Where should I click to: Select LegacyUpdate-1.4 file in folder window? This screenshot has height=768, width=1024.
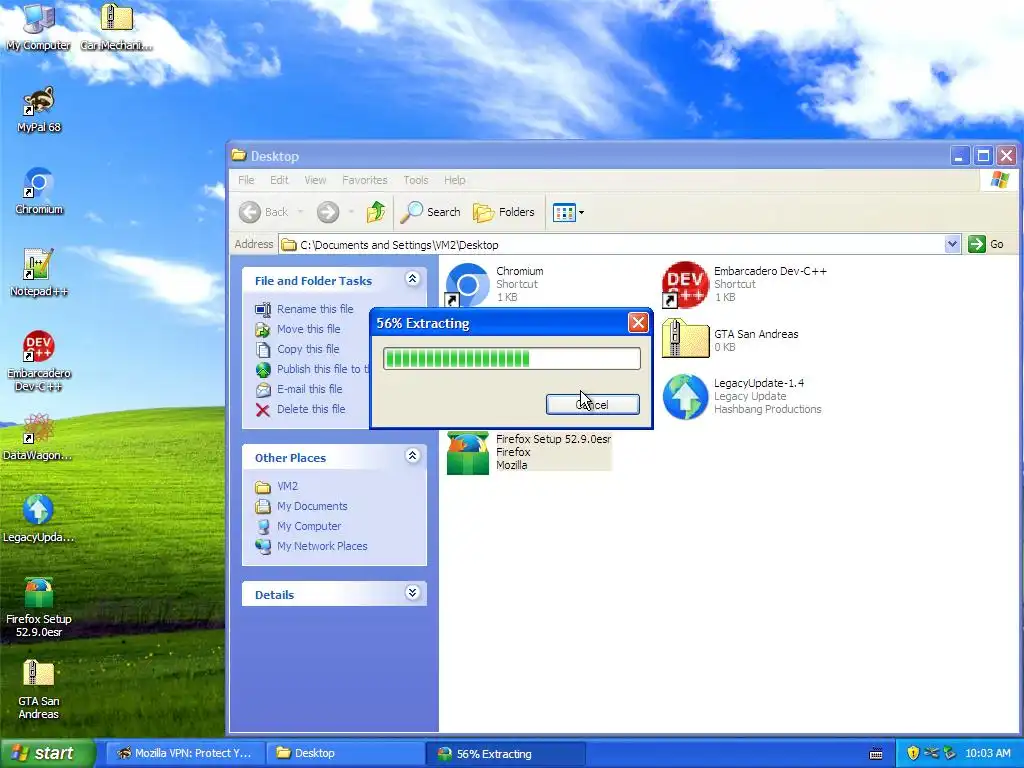point(742,396)
